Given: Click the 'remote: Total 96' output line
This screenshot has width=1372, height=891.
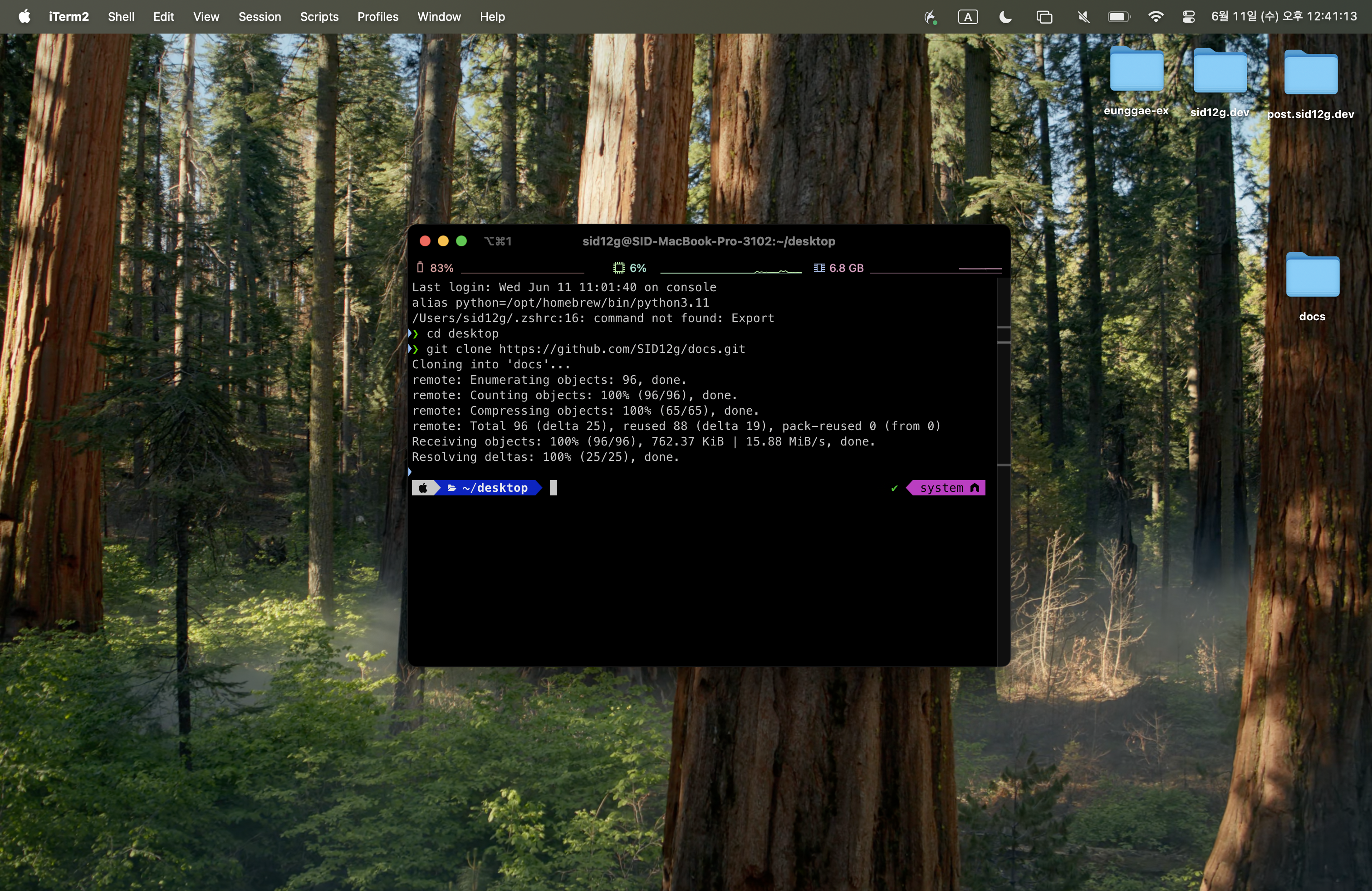Looking at the screenshot, I should 676,426.
